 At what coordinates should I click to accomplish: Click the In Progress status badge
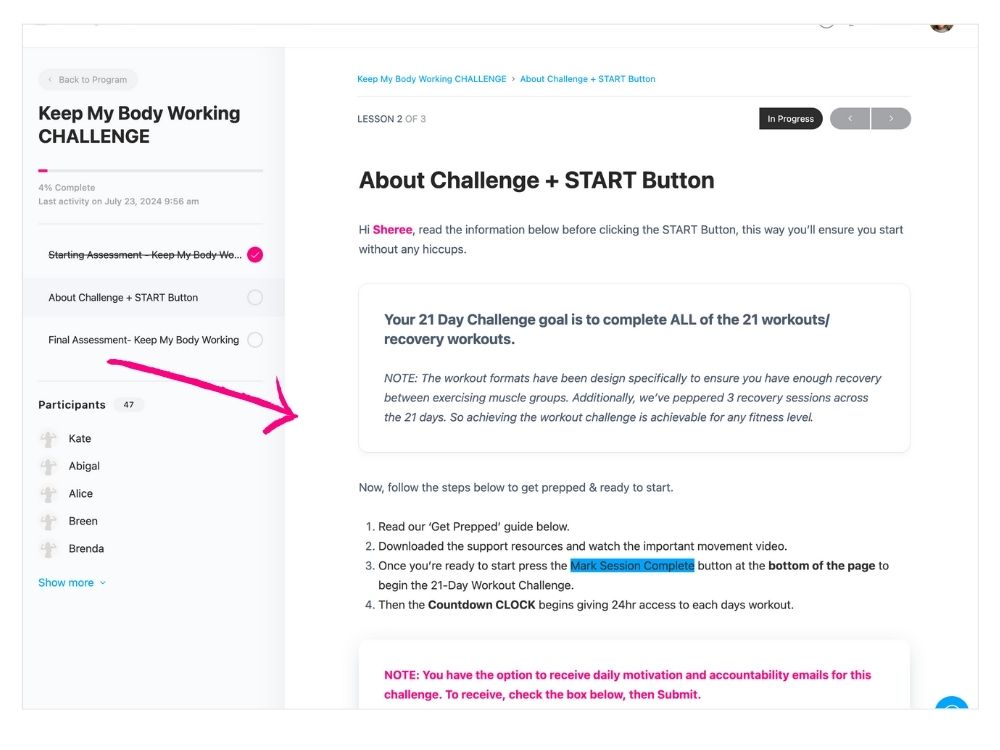click(x=790, y=119)
